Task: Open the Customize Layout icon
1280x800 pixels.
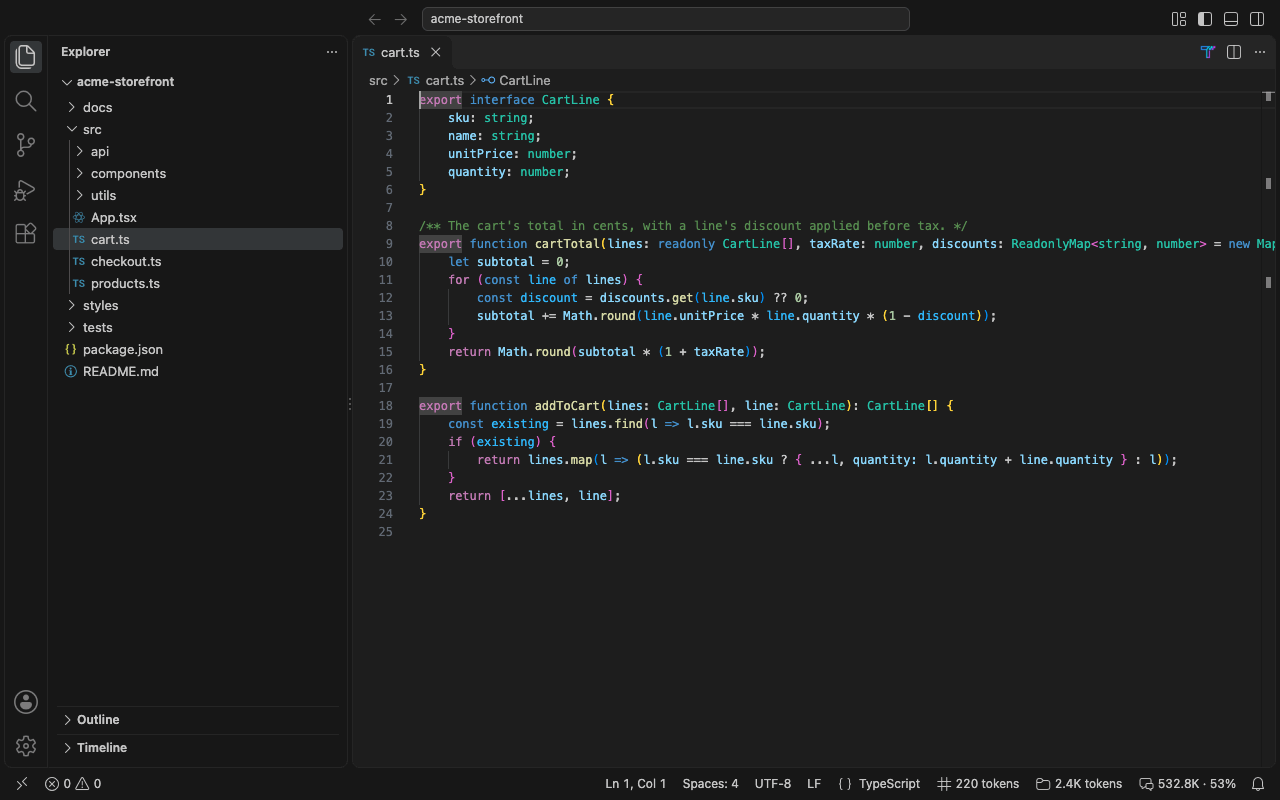Action: coord(1179,19)
